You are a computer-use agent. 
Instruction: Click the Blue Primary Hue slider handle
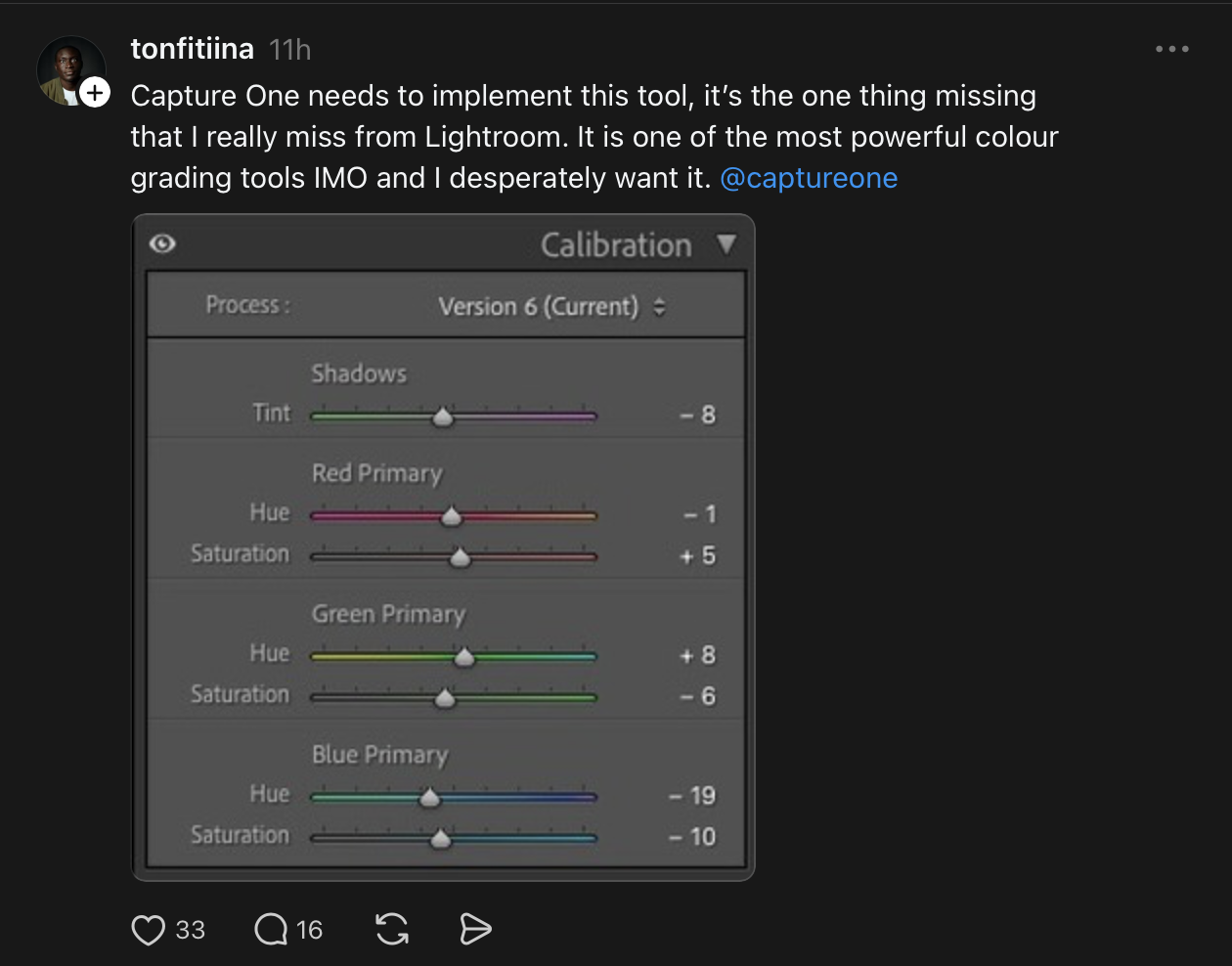click(429, 798)
